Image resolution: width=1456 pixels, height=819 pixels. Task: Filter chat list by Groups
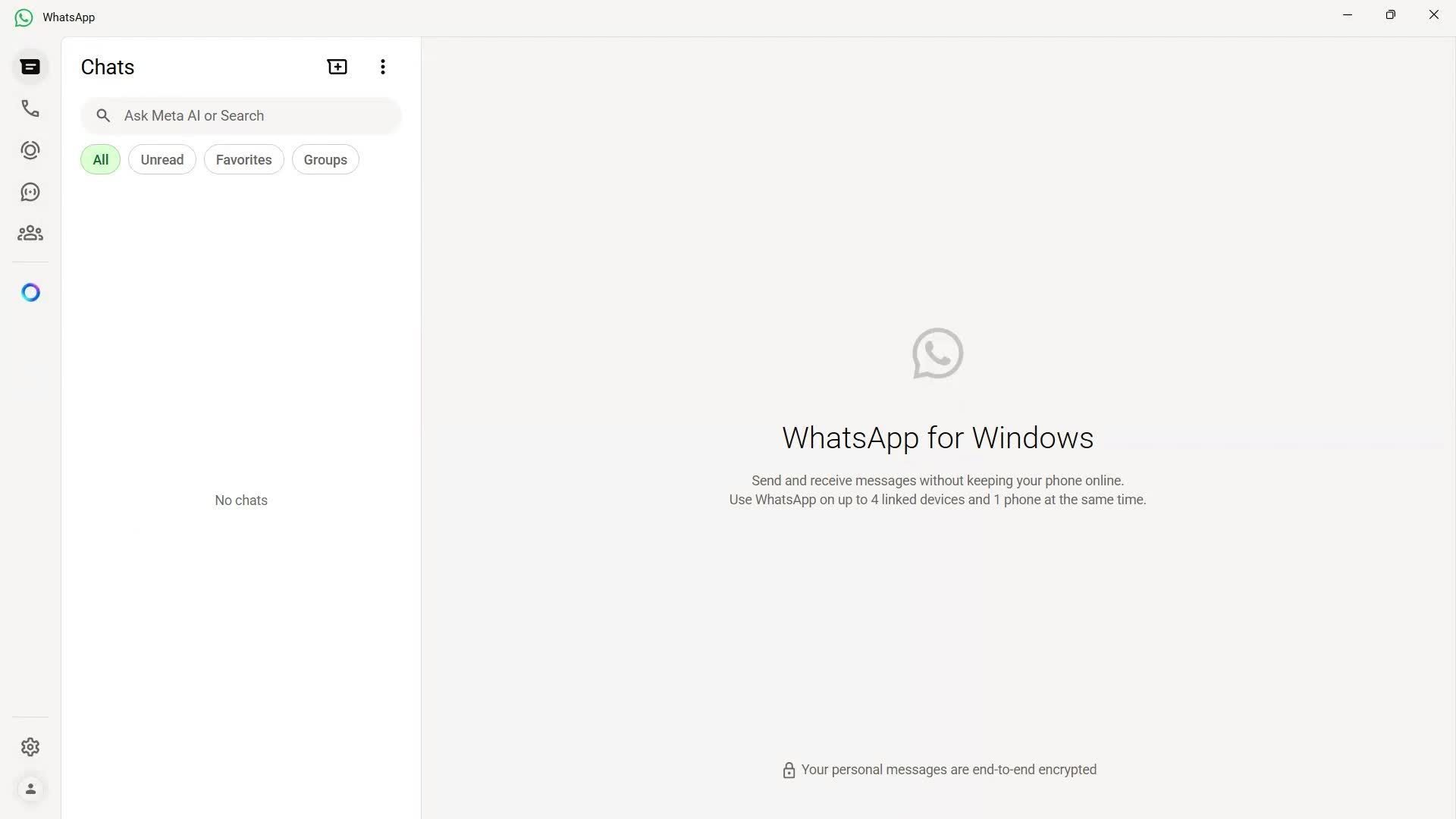click(x=325, y=160)
